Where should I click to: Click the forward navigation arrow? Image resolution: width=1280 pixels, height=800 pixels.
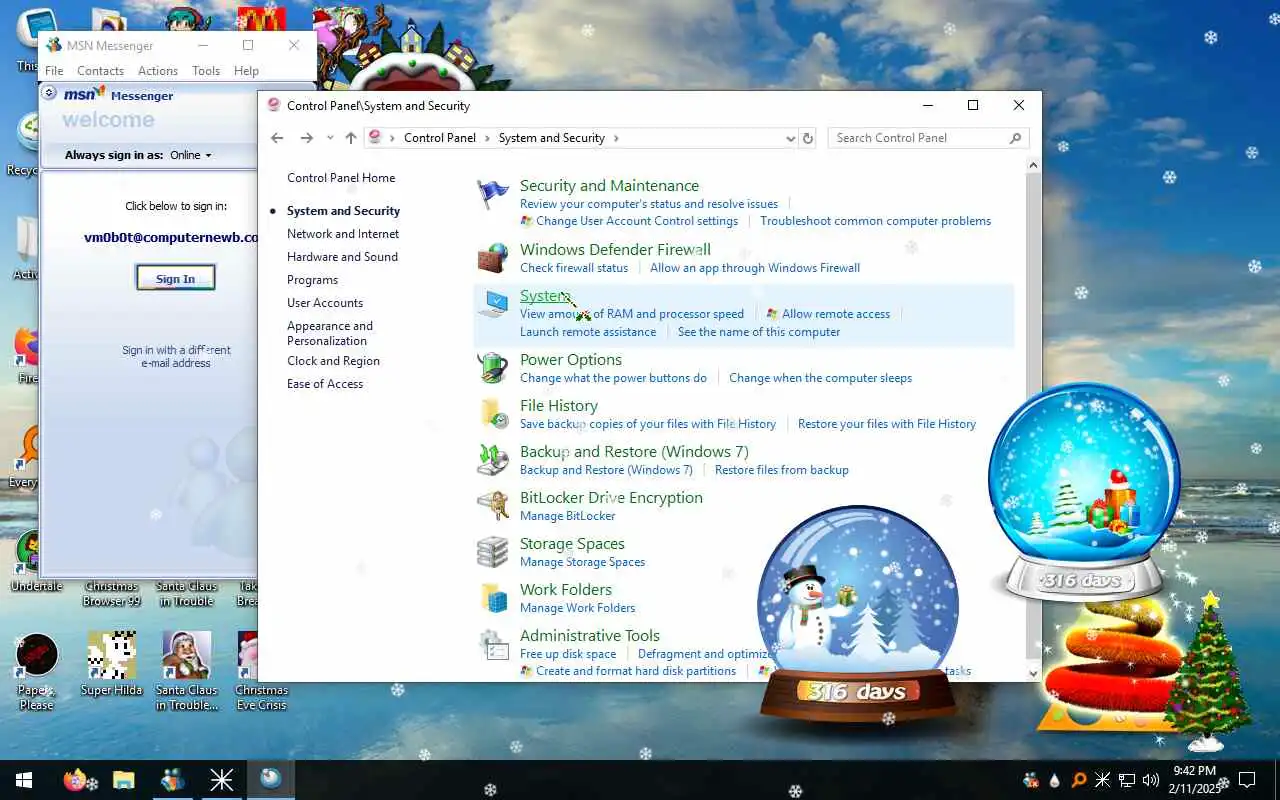[x=307, y=138]
